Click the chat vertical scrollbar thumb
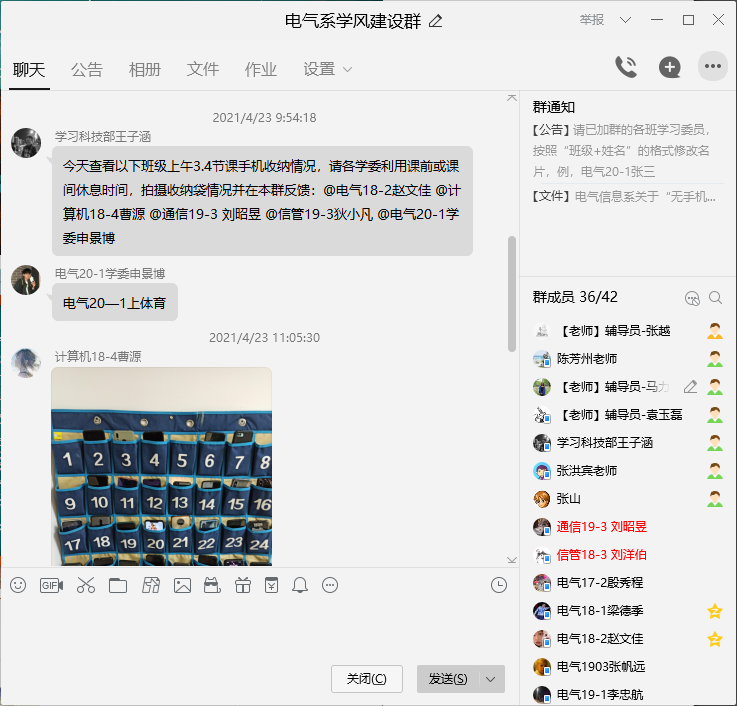Viewport: 737px width, 706px height. (512, 294)
